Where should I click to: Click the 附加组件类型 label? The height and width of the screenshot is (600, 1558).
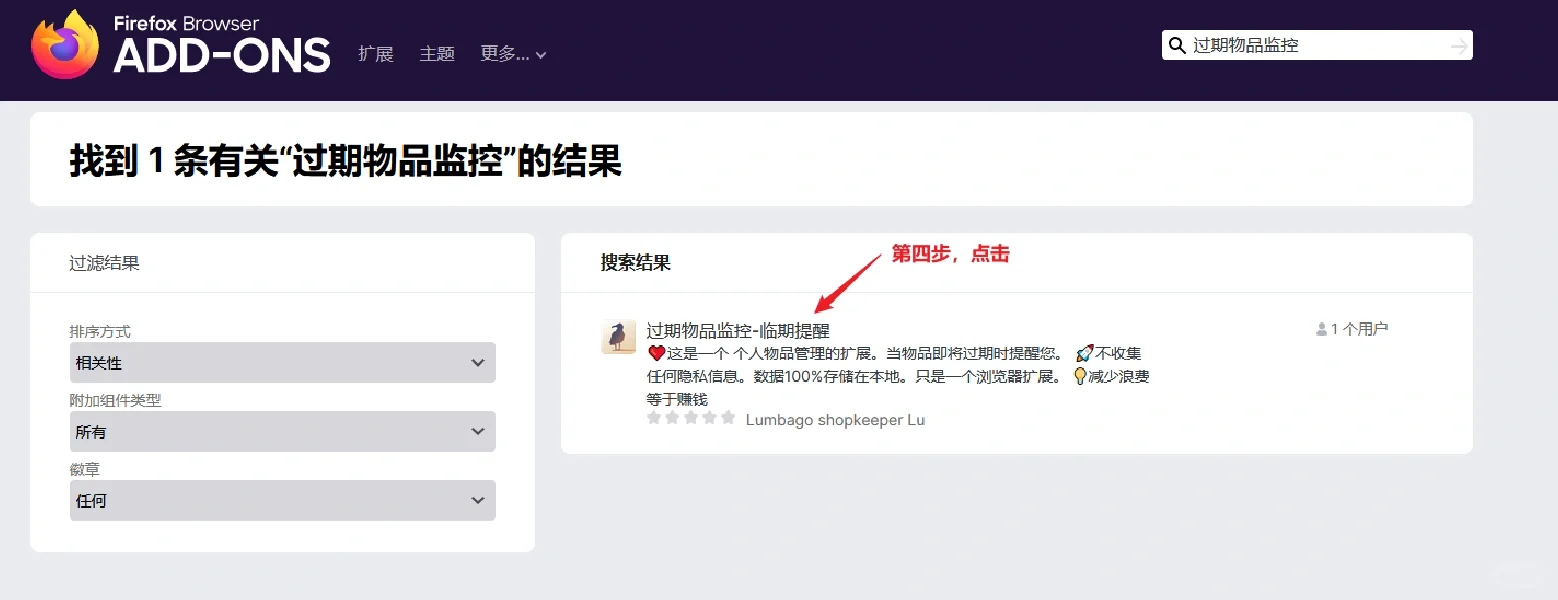pos(115,400)
